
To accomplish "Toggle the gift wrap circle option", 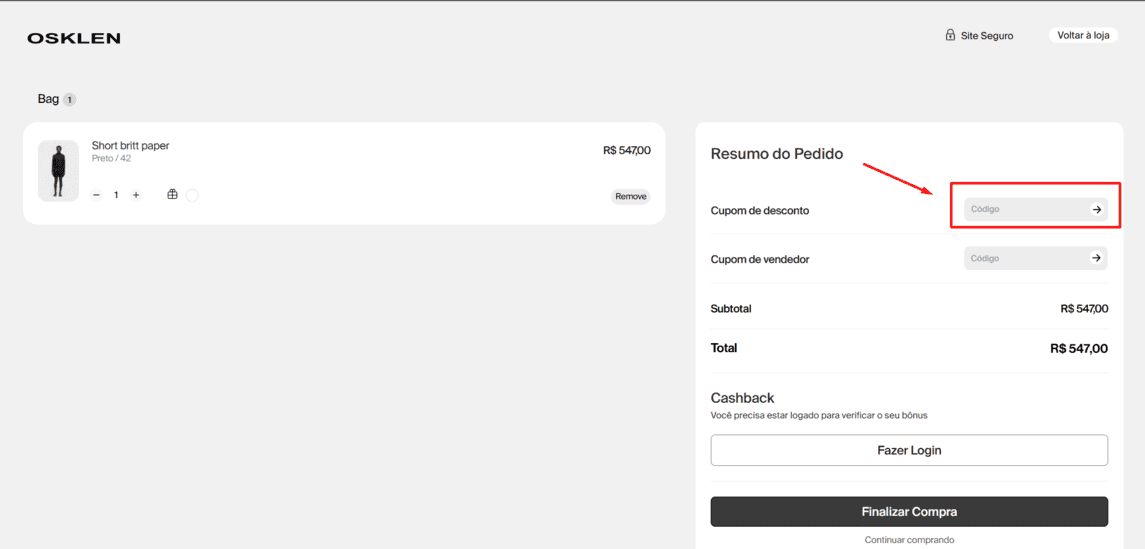I will (192, 195).
